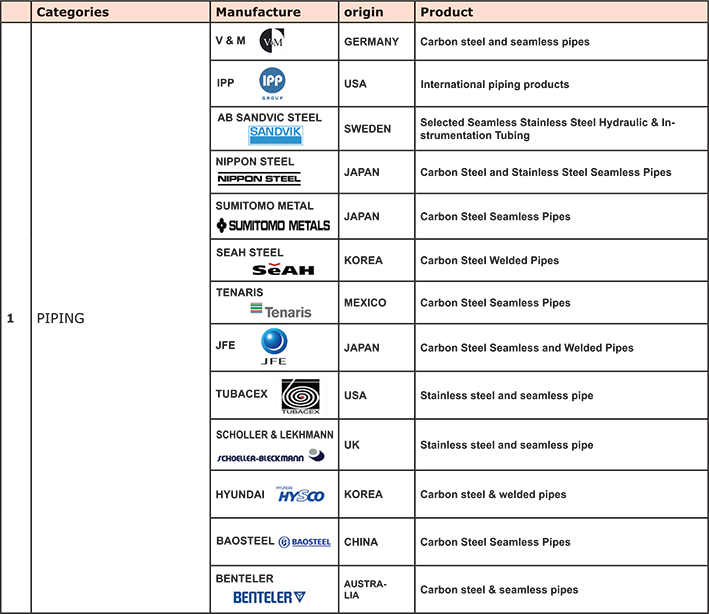Select the Tubacex spiral logo

coord(300,396)
